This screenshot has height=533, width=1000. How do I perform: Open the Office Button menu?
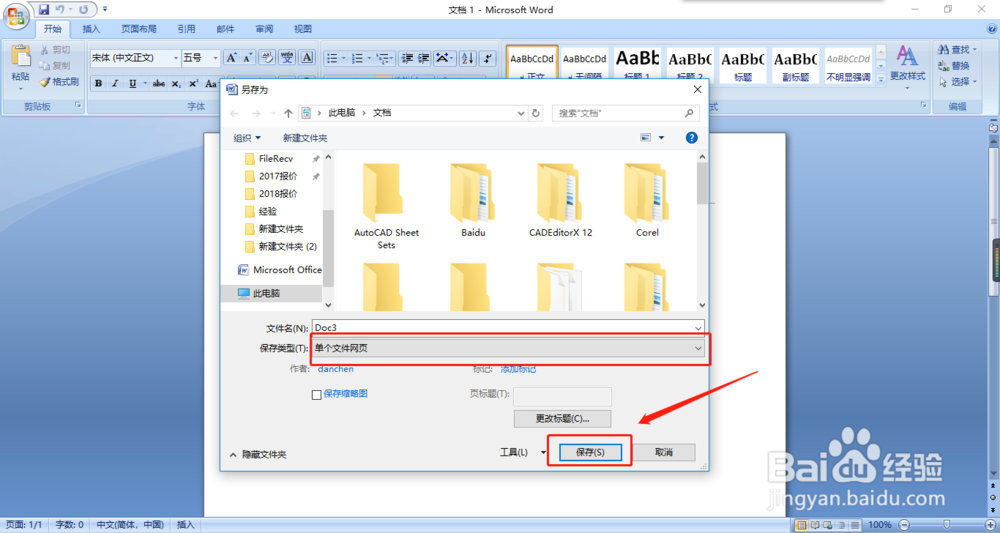(x=16, y=15)
